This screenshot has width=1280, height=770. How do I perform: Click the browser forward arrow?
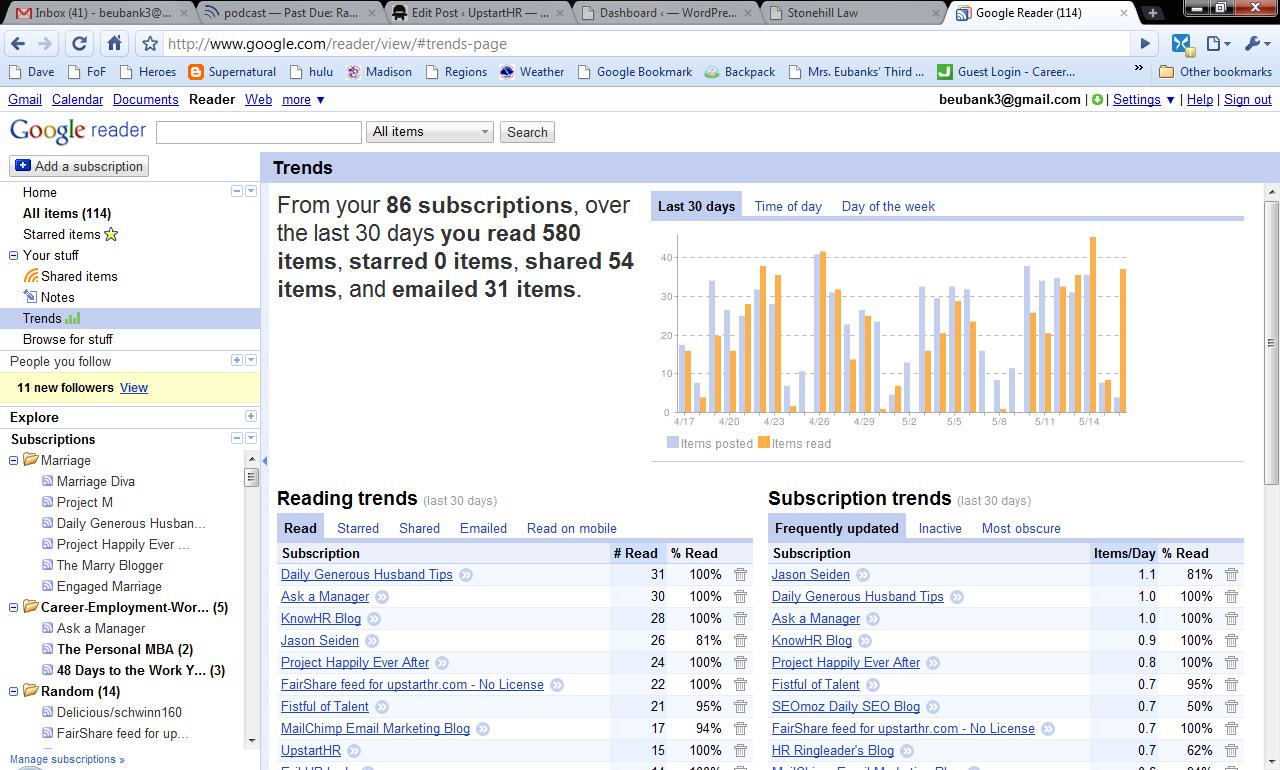[45, 44]
